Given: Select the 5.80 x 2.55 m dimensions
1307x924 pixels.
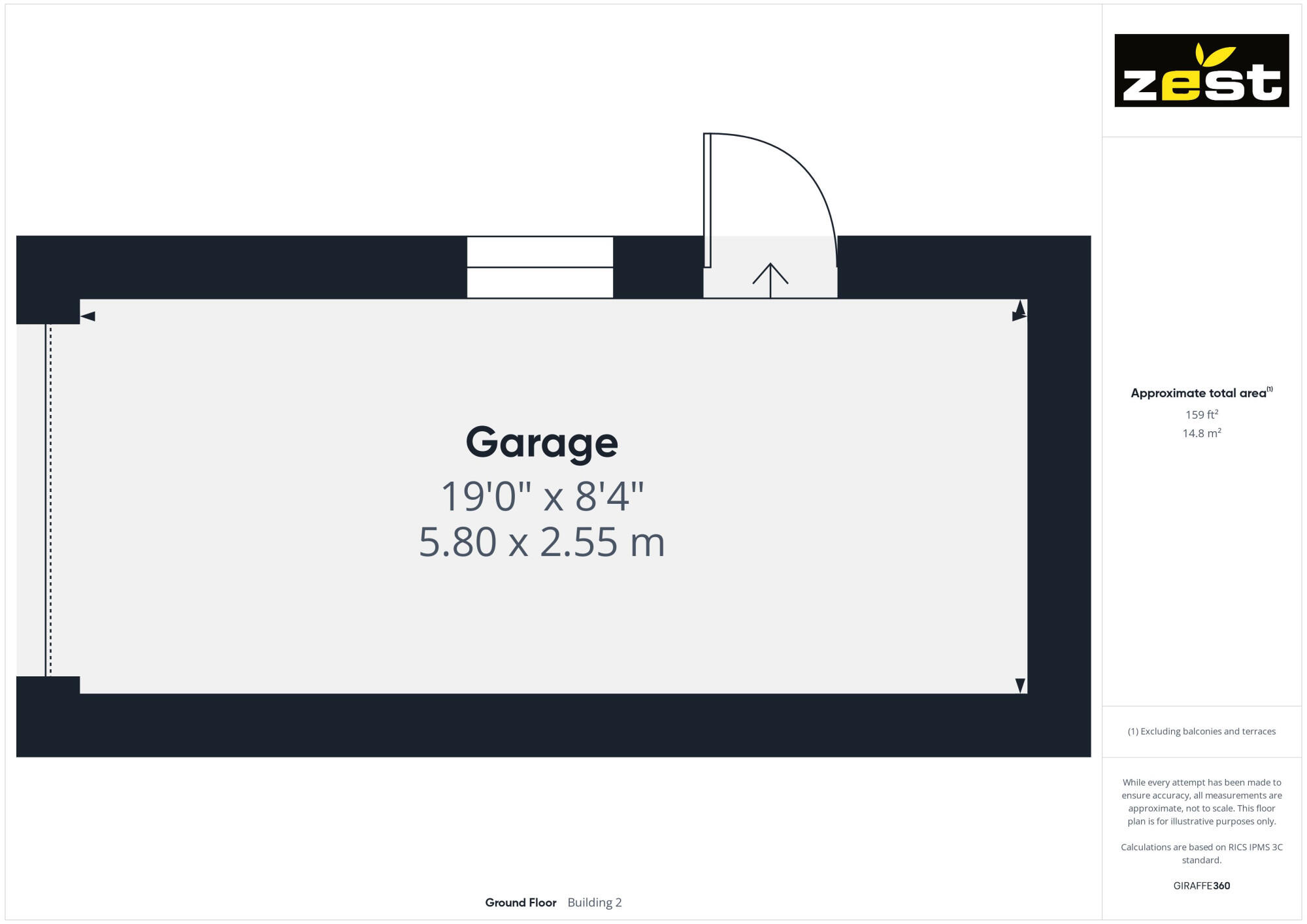Looking at the screenshot, I should (x=542, y=542).
